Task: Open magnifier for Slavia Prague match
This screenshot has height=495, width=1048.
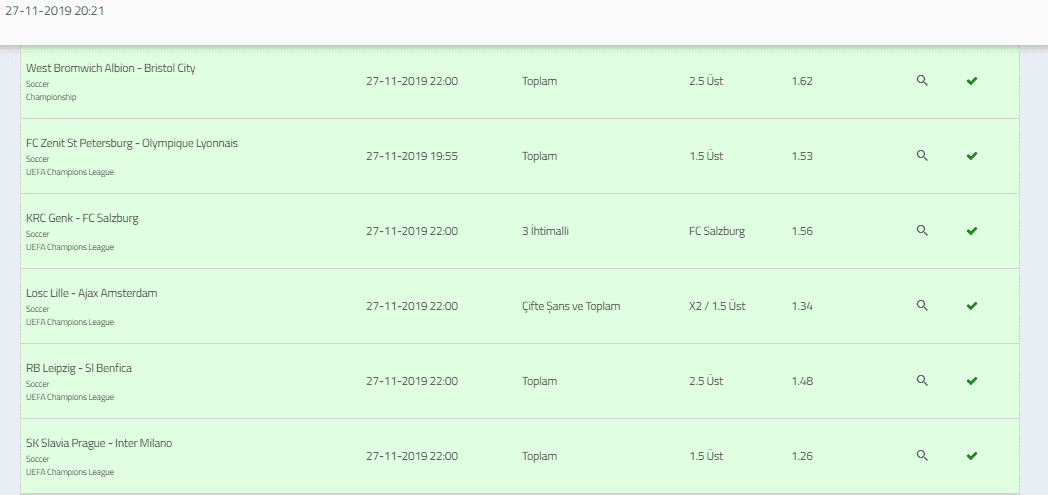Action: coord(922,456)
